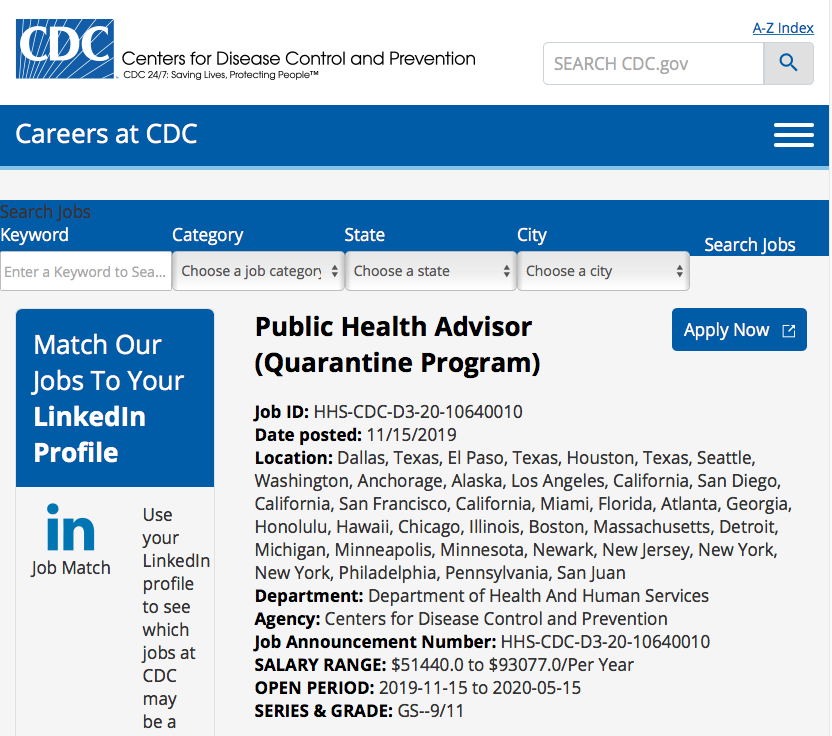Click the Match Our Jobs LinkedIn banner
The width and height of the screenshot is (832, 736).
(x=114, y=398)
